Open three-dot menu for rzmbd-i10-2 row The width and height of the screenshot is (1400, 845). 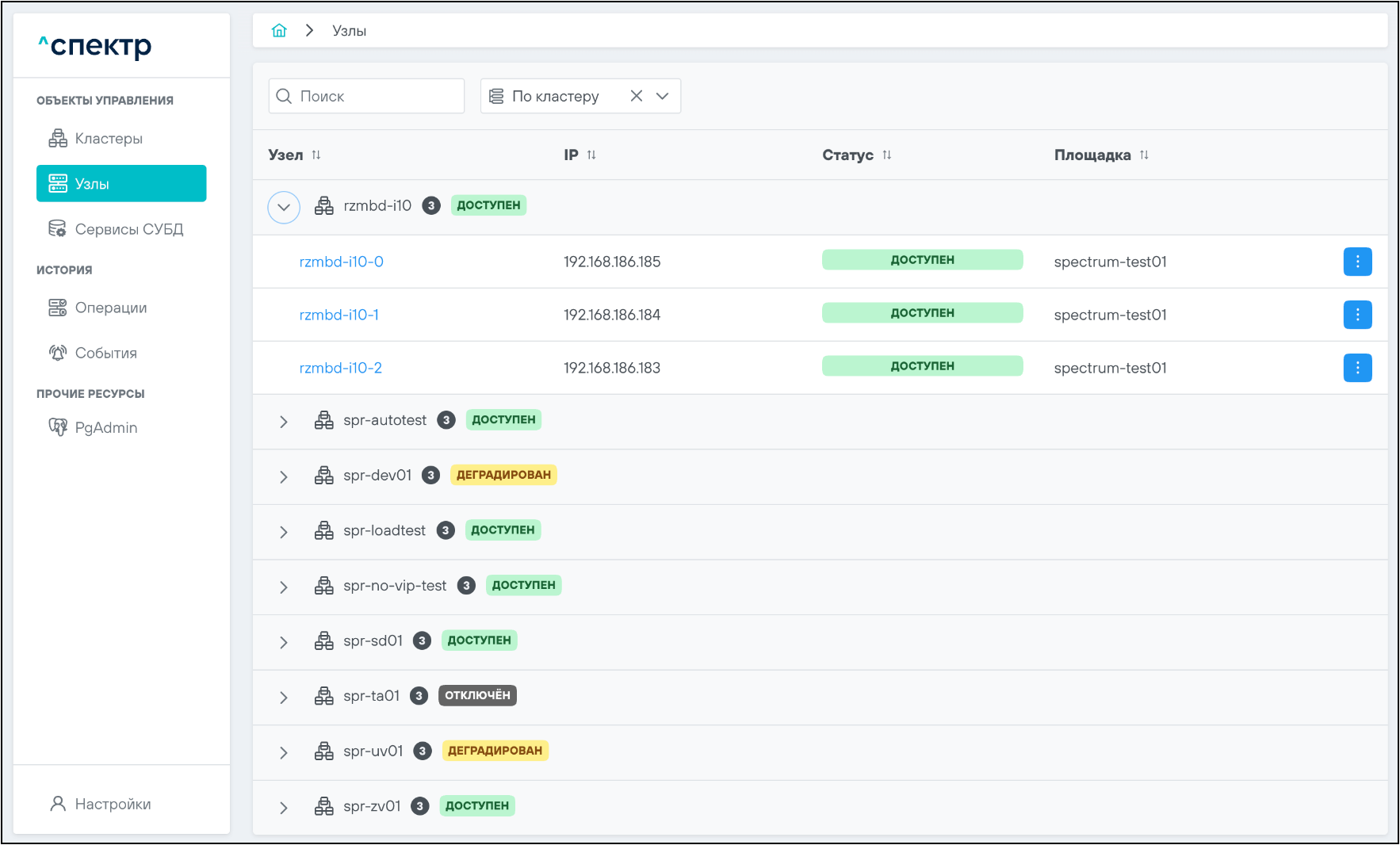[1357, 368]
